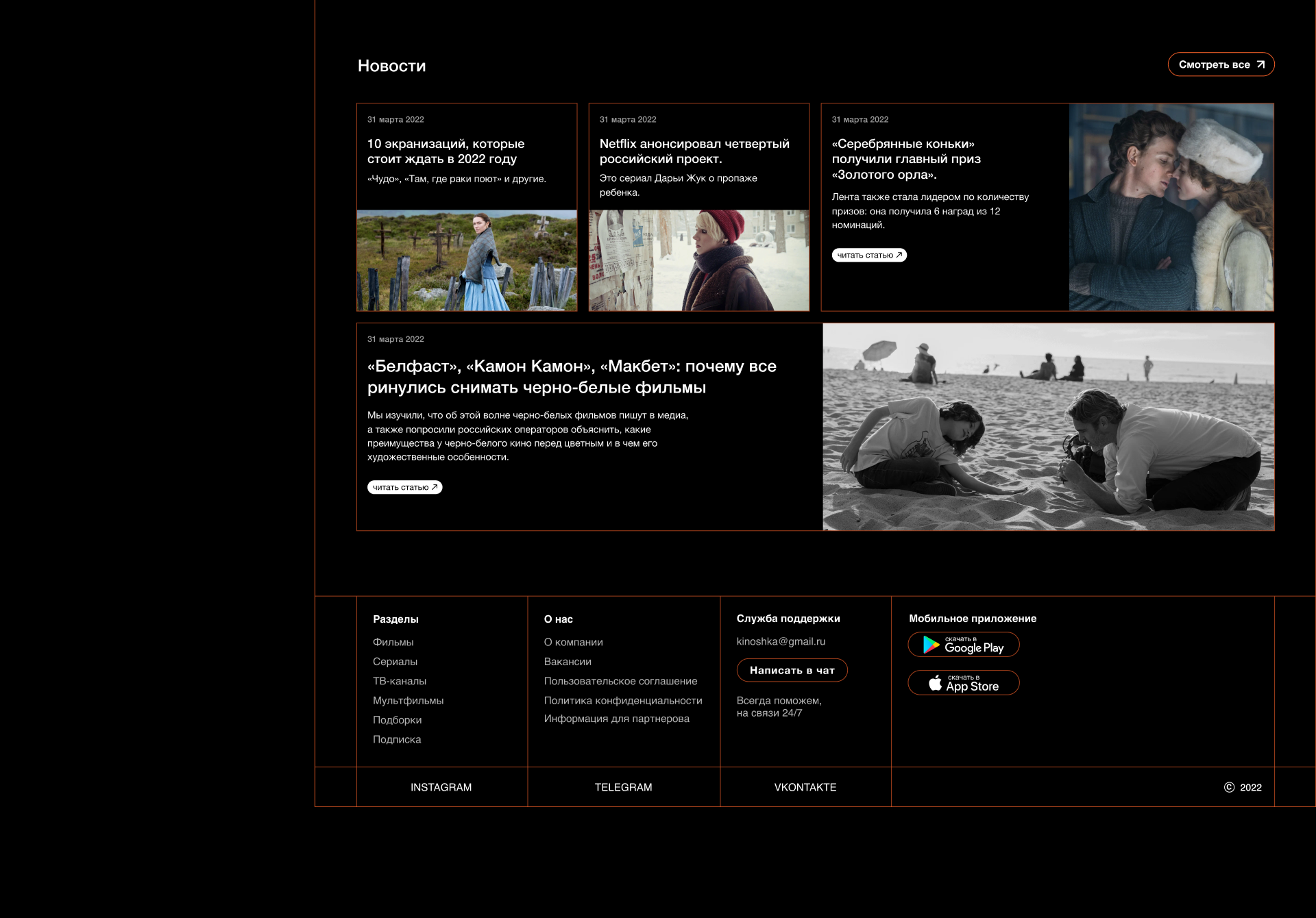
Task: Click the '10 экранизаций' news image
Action: [x=467, y=260]
